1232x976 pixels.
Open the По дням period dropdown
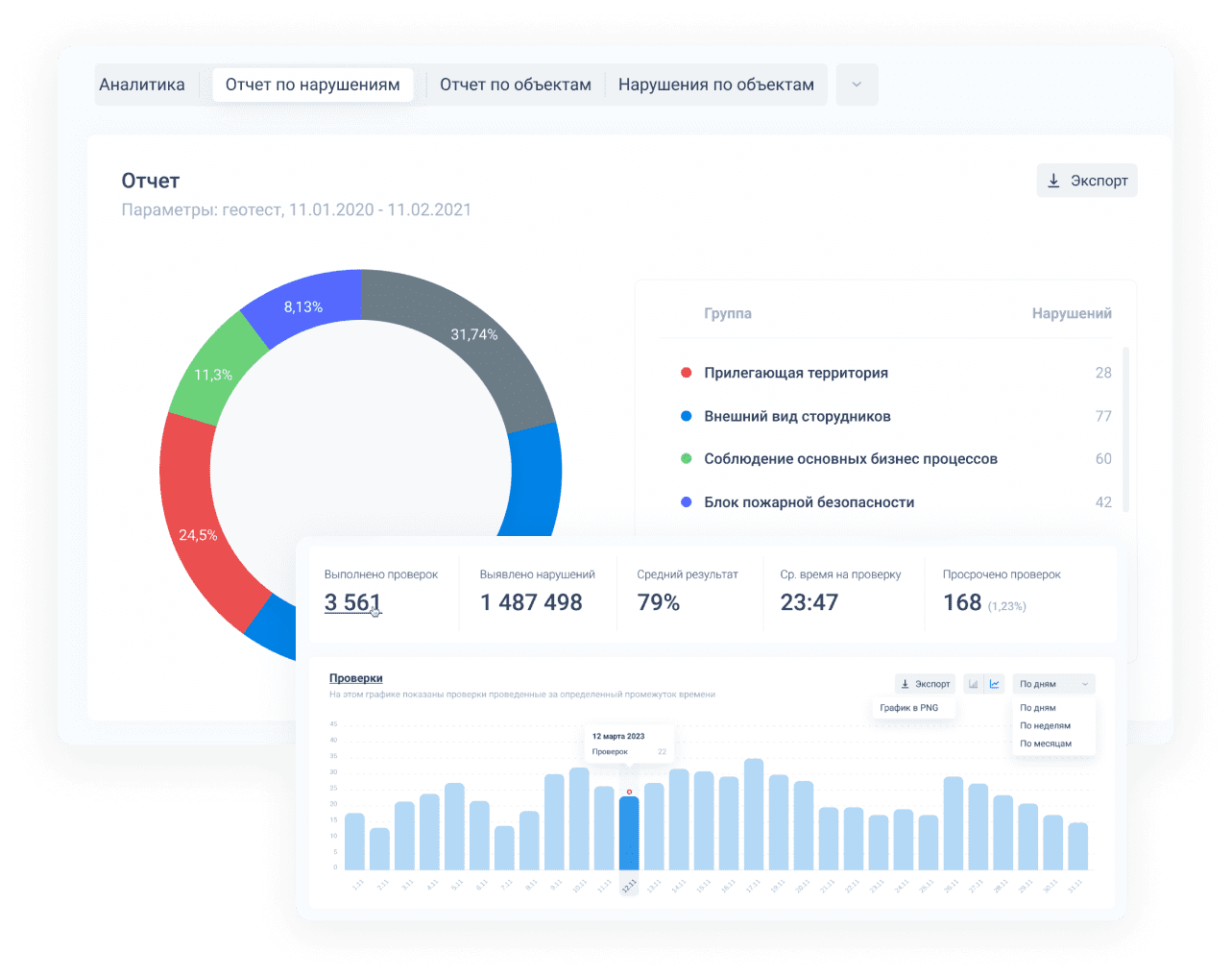pos(1052,684)
